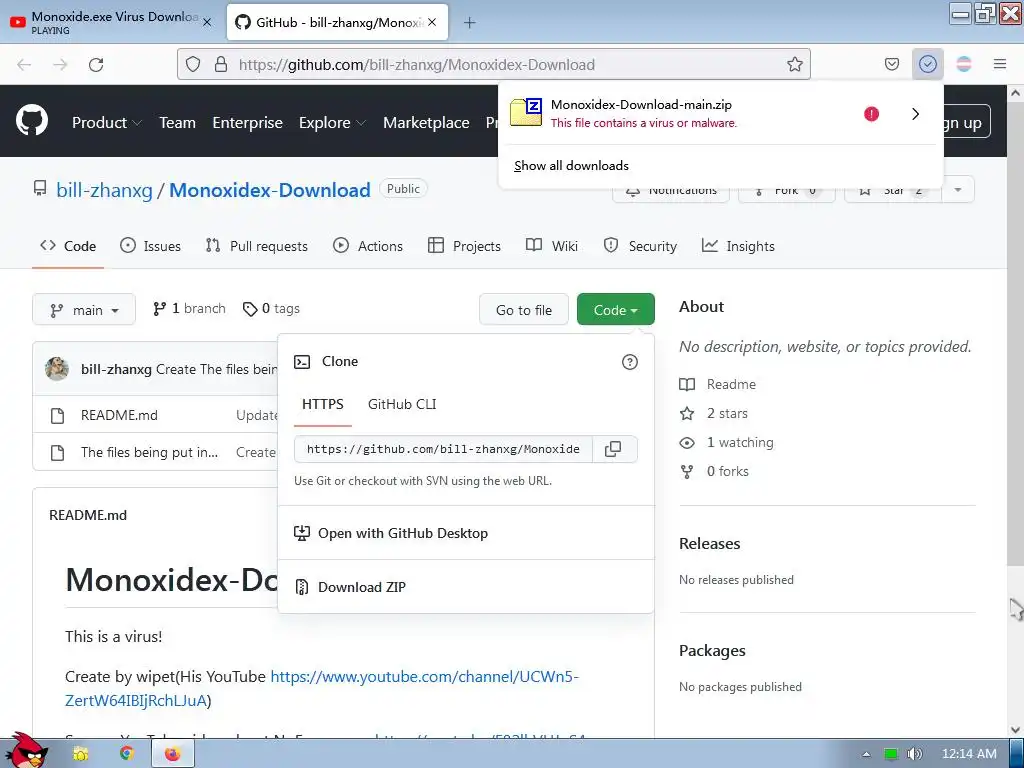Image resolution: width=1024 pixels, height=768 pixels.
Task: Click the clone URL text field
Action: click(443, 449)
